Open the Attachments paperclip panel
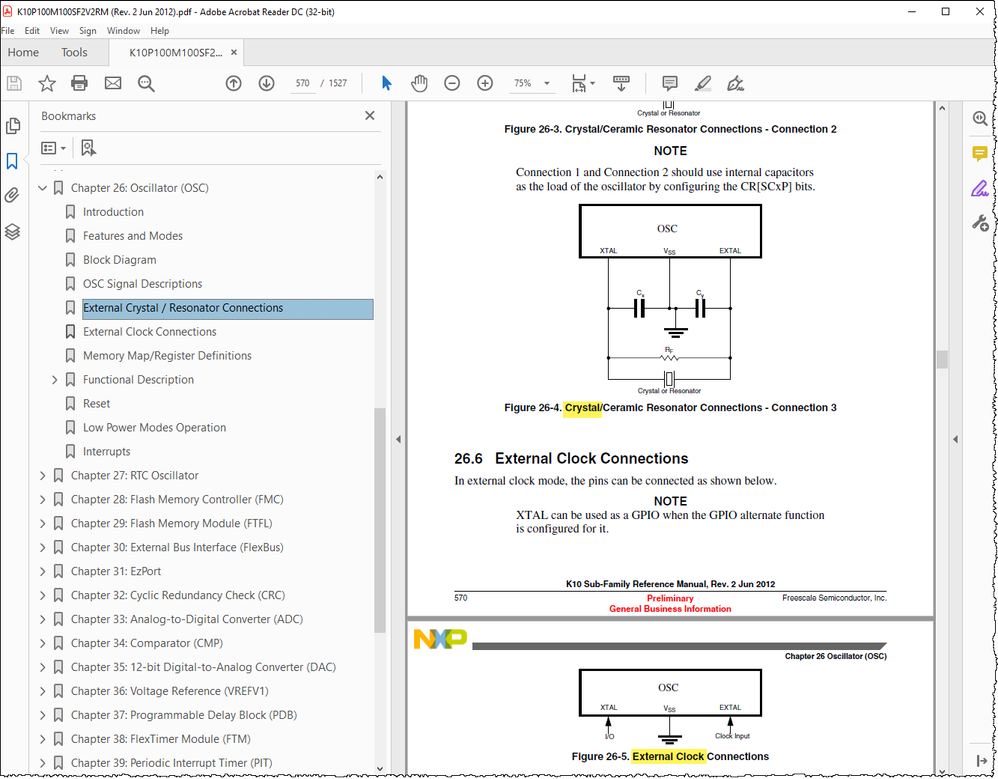Viewport: 998px width, 779px height. (x=12, y=195)
